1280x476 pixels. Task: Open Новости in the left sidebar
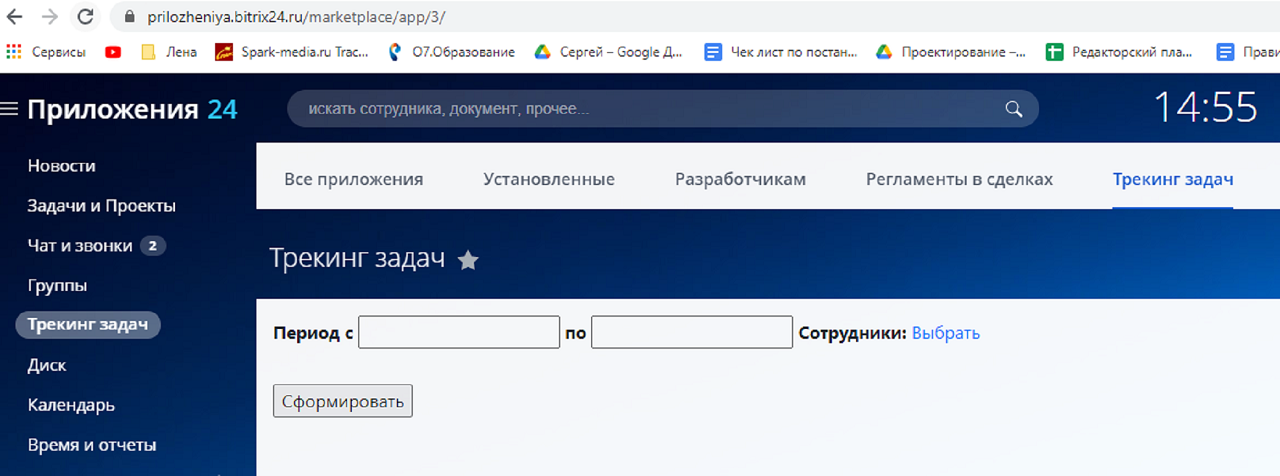62,166
